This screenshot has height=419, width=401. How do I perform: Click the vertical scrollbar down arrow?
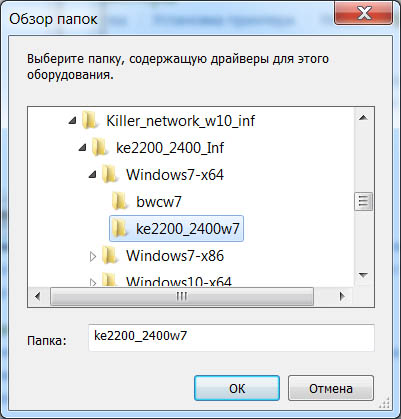[363, 275]
